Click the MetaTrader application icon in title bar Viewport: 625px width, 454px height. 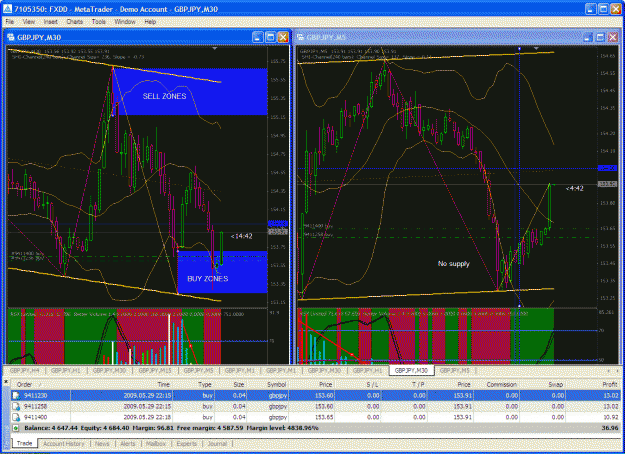[x=8, y=8]
